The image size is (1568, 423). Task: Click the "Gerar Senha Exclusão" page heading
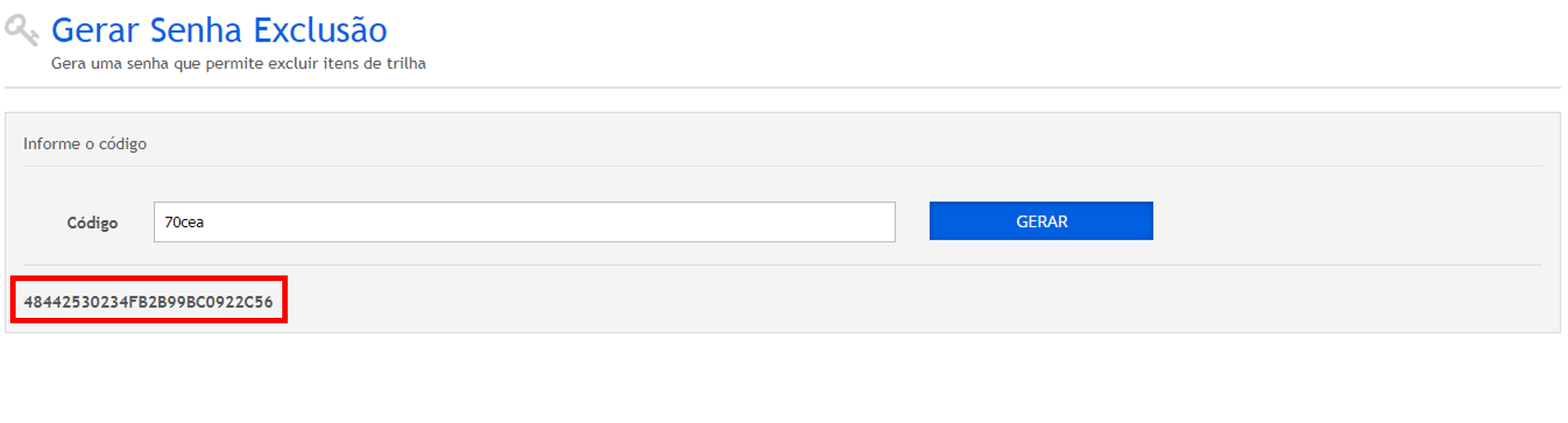tap(219, 31)
